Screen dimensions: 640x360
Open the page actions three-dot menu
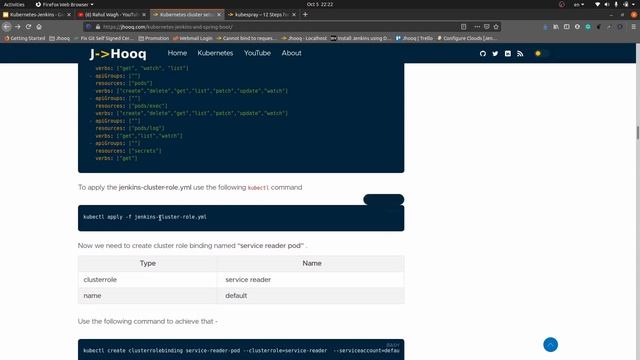click(x=477, y=27)
